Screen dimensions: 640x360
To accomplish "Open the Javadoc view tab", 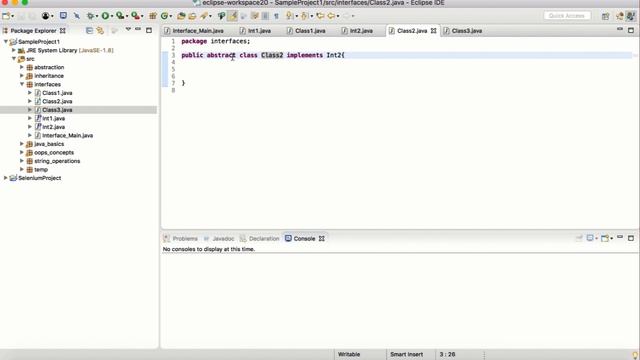I will coord(219,238).
